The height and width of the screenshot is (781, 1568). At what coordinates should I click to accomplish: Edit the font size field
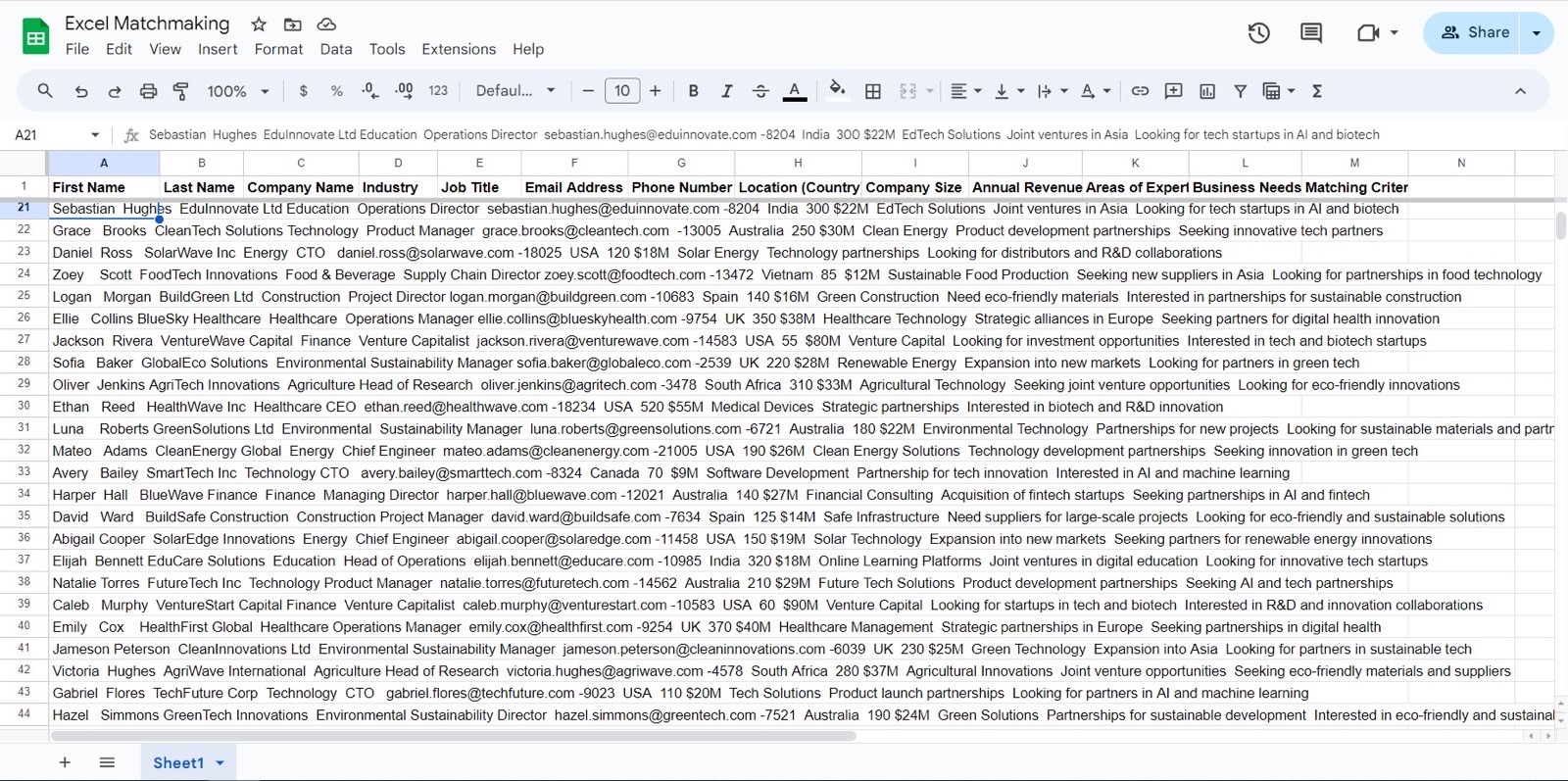(622, 91)
